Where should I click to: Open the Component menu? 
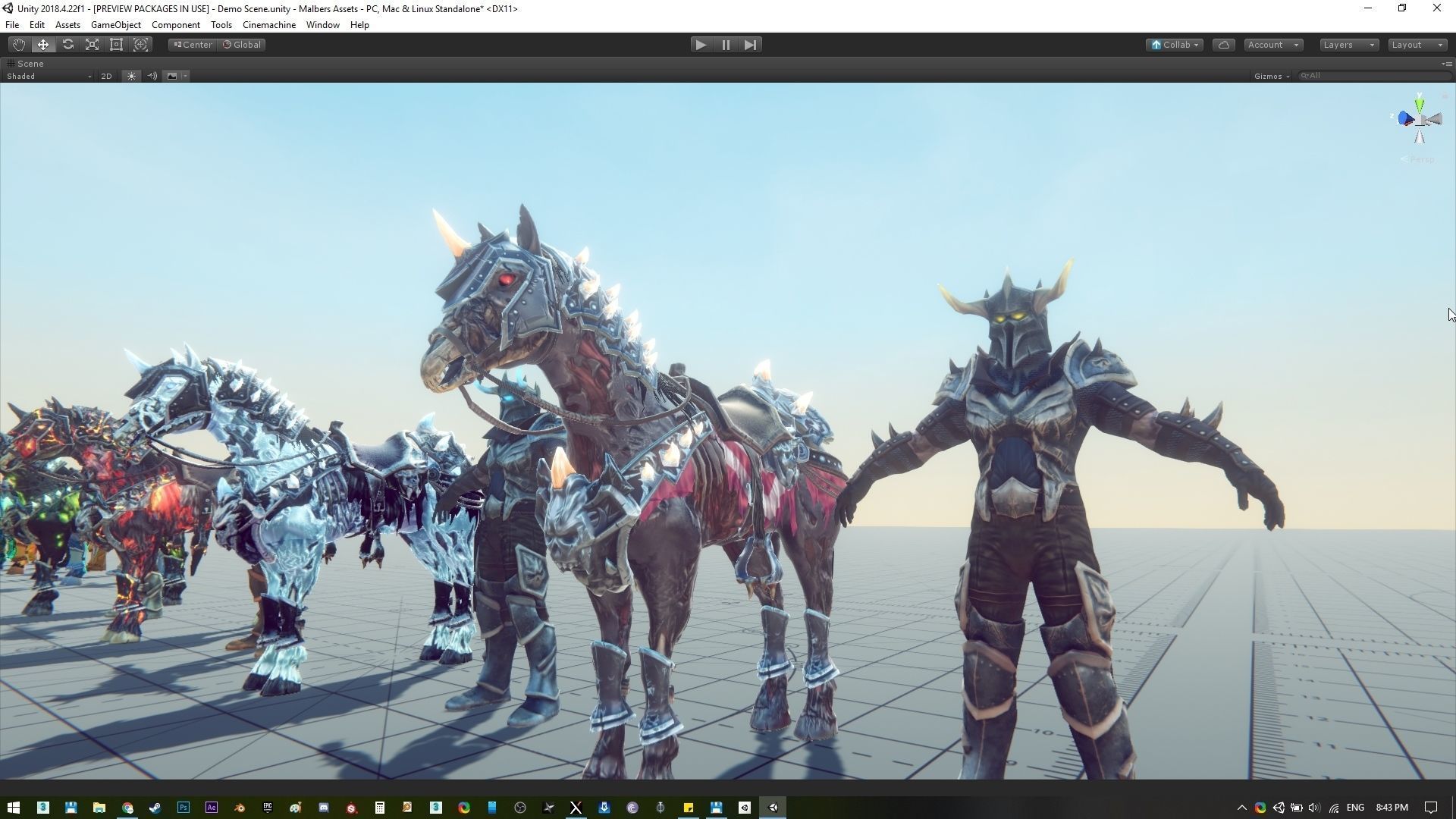(x=176, y=25)
